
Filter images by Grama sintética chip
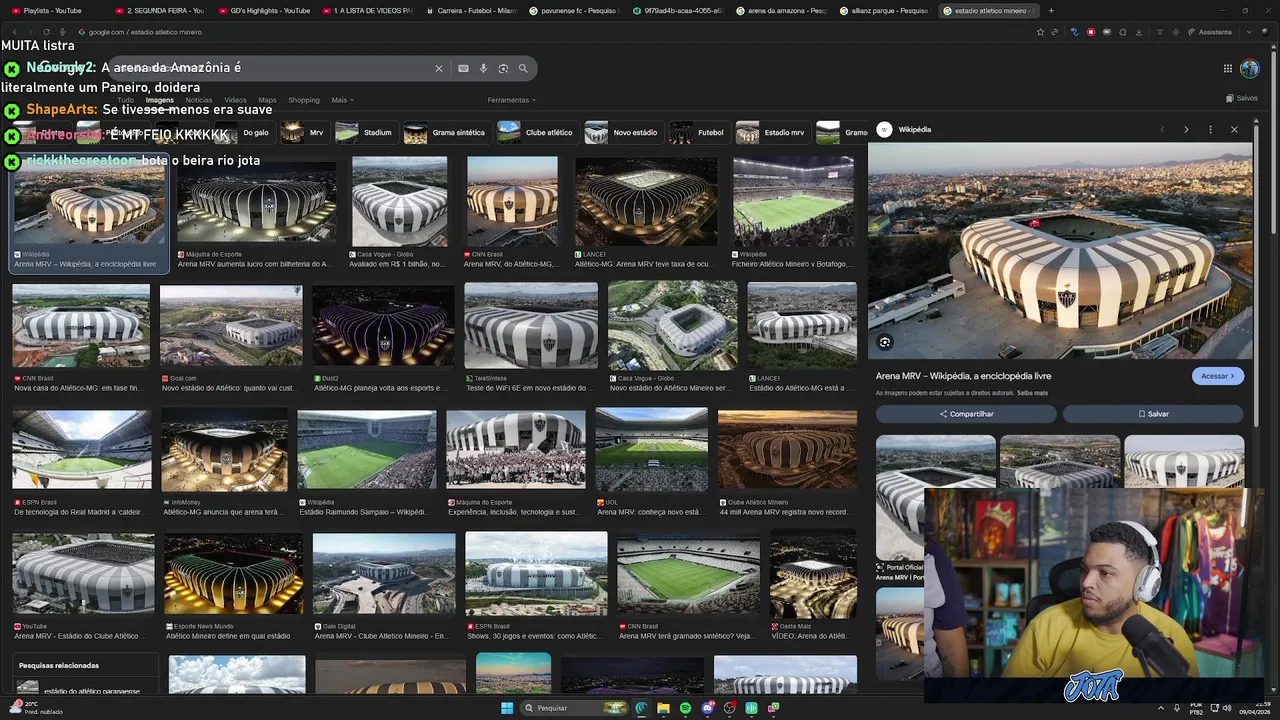(445, 132)
